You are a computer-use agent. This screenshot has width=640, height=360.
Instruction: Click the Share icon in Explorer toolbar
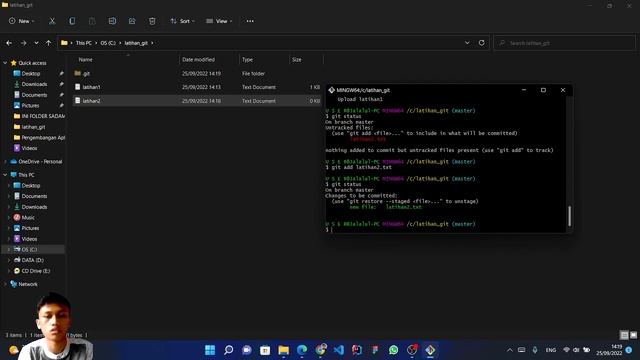[x=132, y=21]
